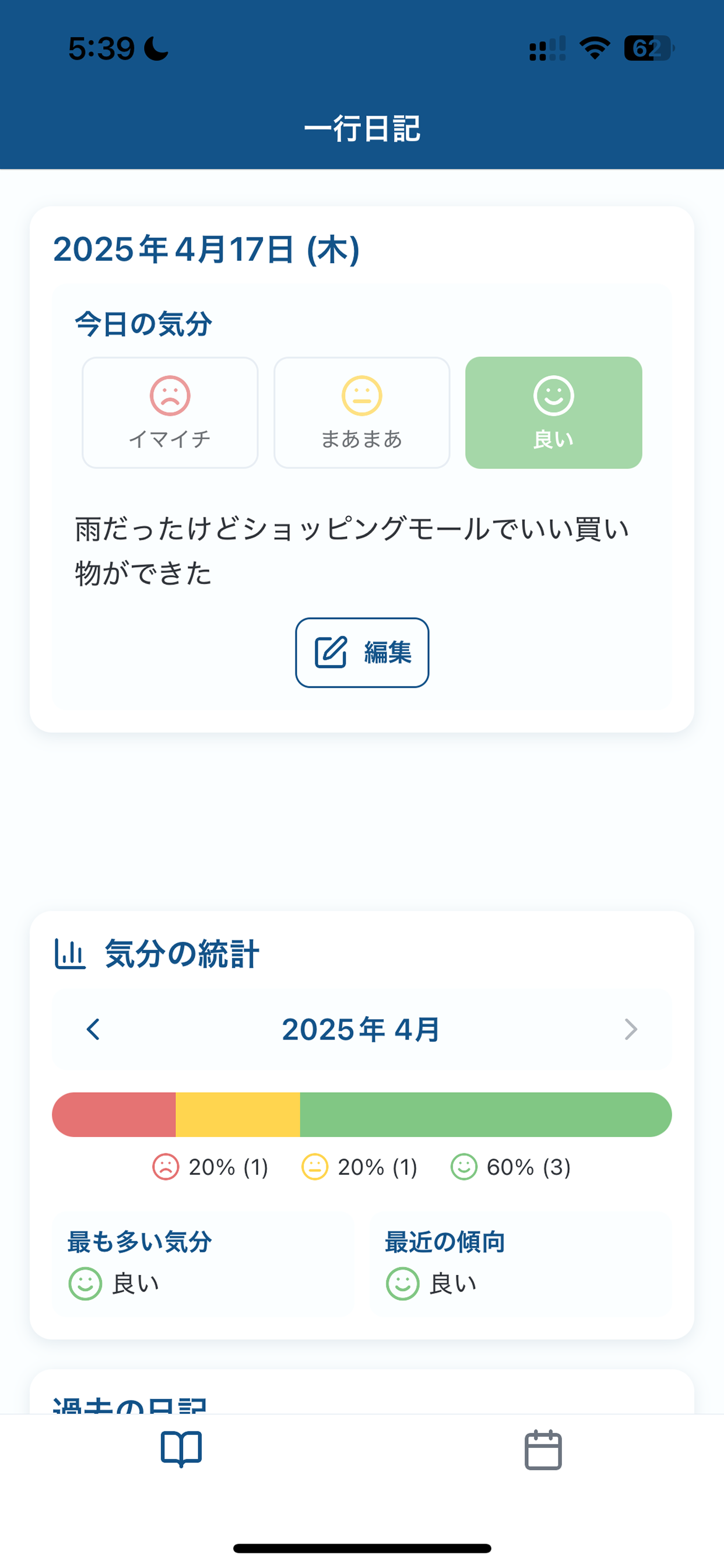Go to the next month with the right chevron
This screenshot has width=724, height=1568.
click(630, 1030)
